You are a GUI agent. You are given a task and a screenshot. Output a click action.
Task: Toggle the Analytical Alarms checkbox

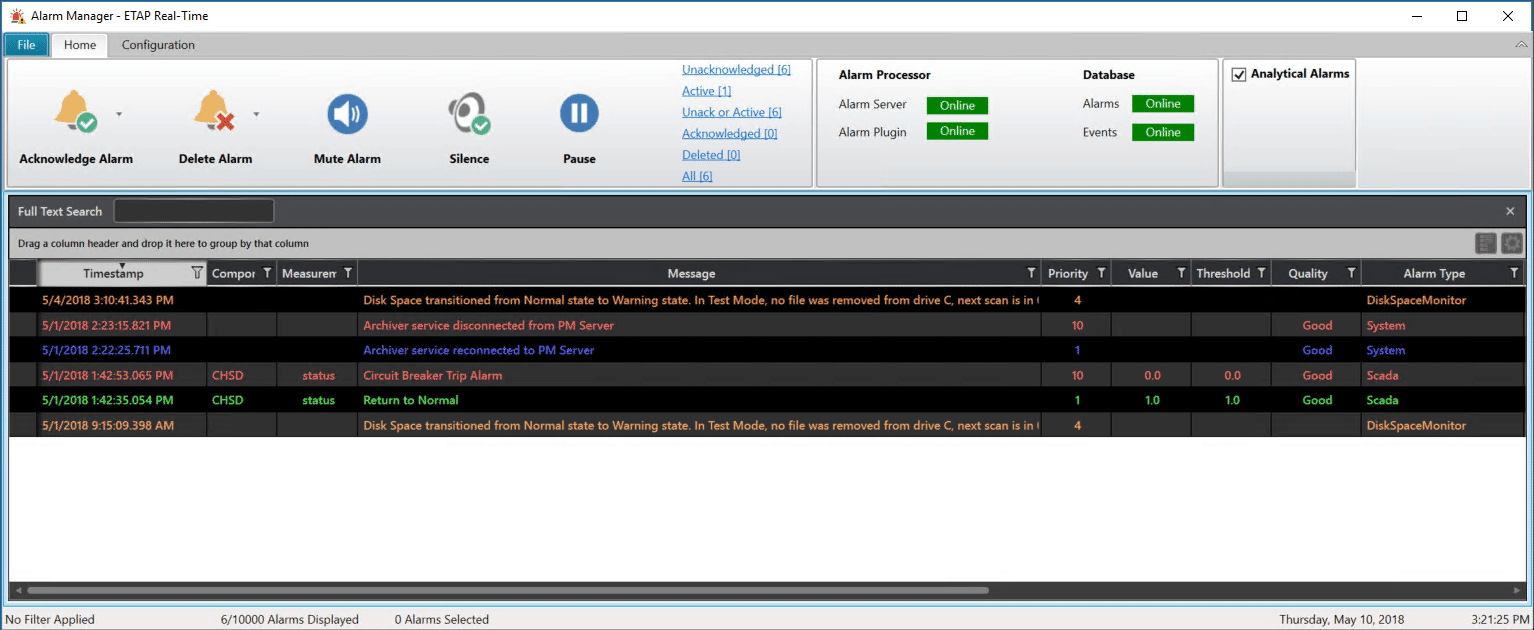coord(1239,74)
